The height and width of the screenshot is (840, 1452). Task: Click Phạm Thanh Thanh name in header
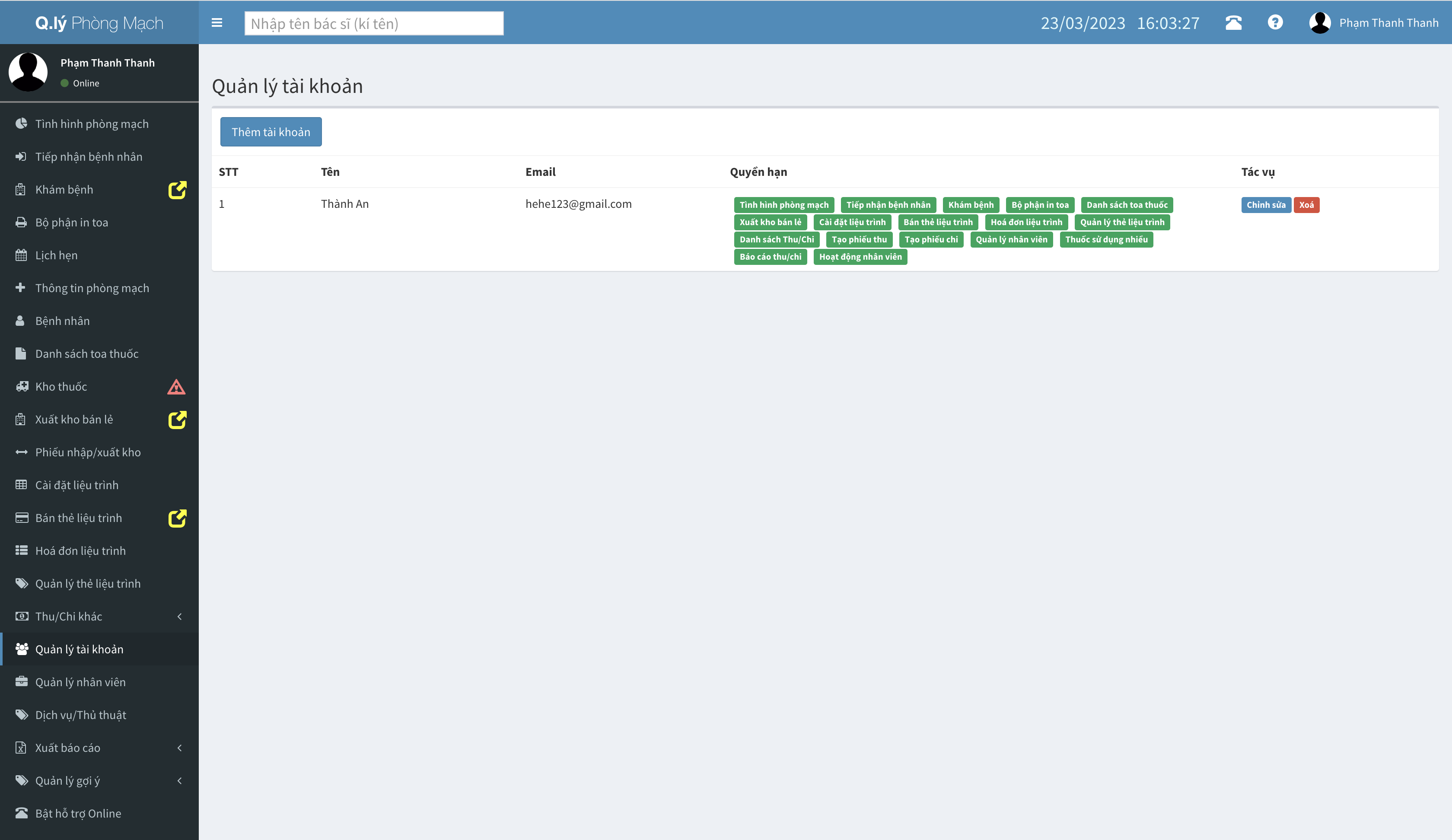(1388, 22)
